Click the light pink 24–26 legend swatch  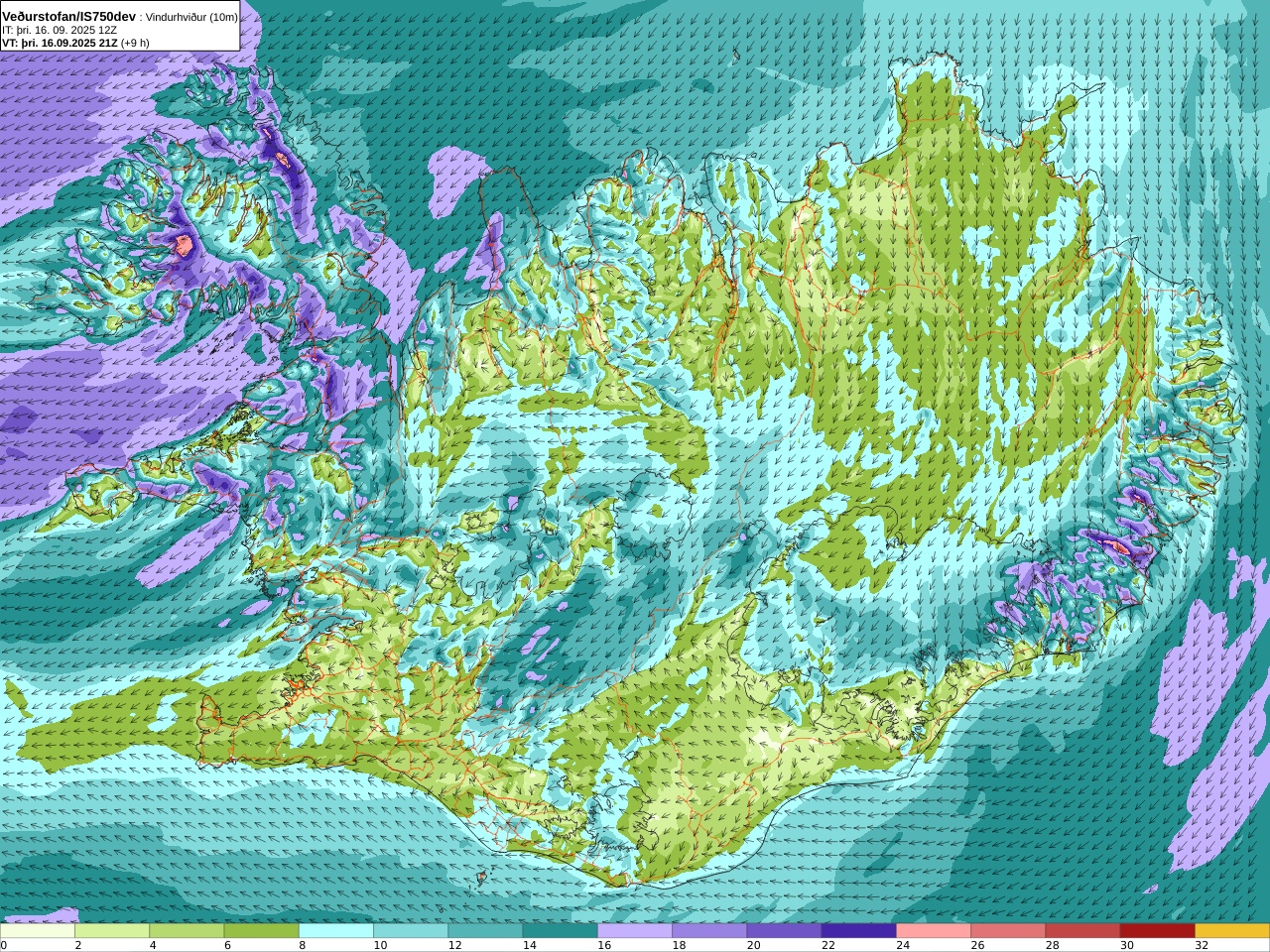click(934, 931)
